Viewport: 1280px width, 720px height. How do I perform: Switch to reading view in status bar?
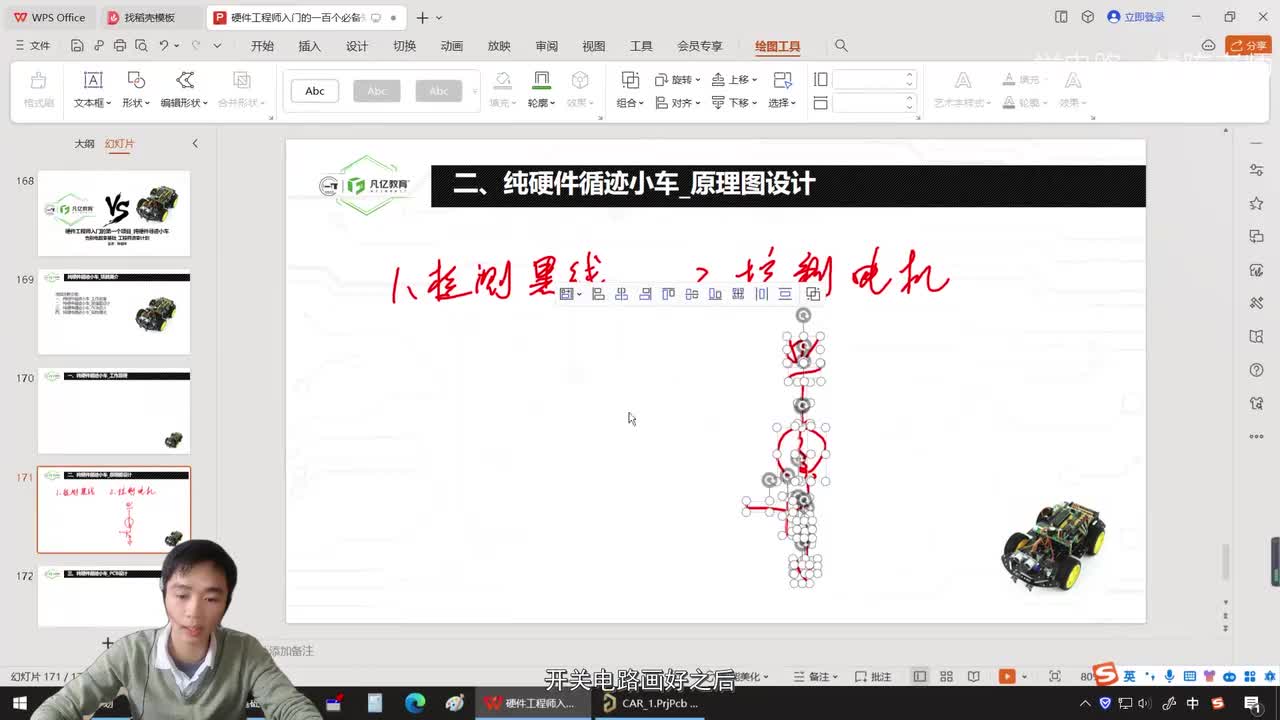pyautogui.click(x=973, y=677)
